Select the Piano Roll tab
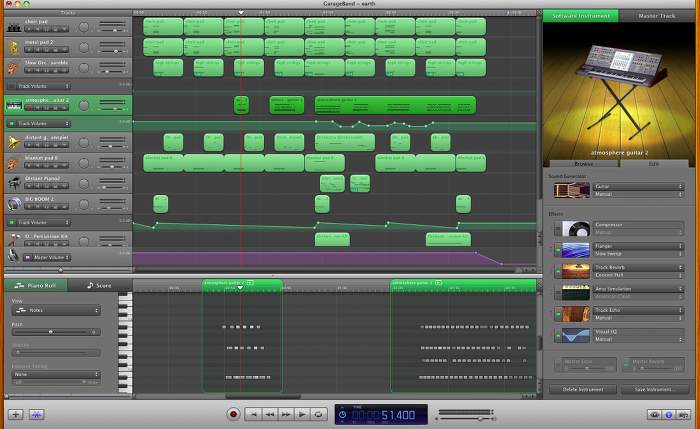700x429 pixels. click(x=36, y=285)
